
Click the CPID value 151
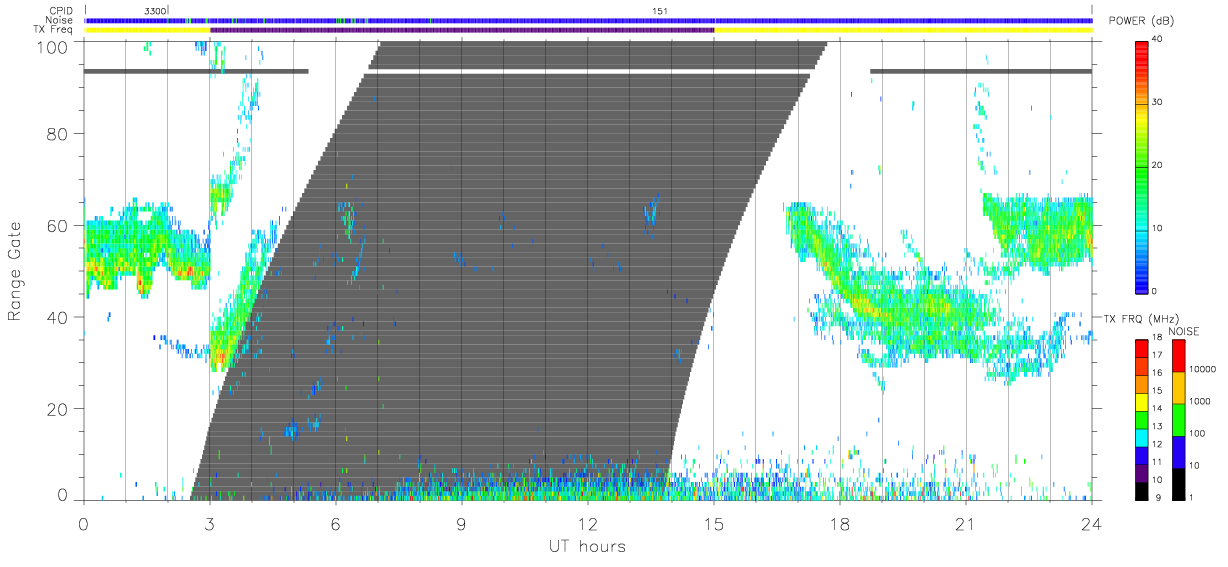click(x=660, y=11)
